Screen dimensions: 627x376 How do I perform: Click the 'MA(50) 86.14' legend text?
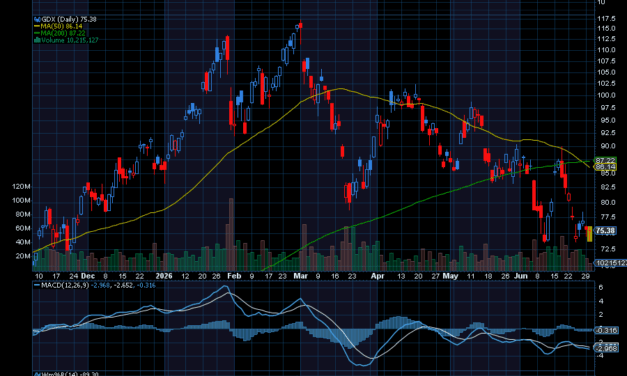[61, 26]
